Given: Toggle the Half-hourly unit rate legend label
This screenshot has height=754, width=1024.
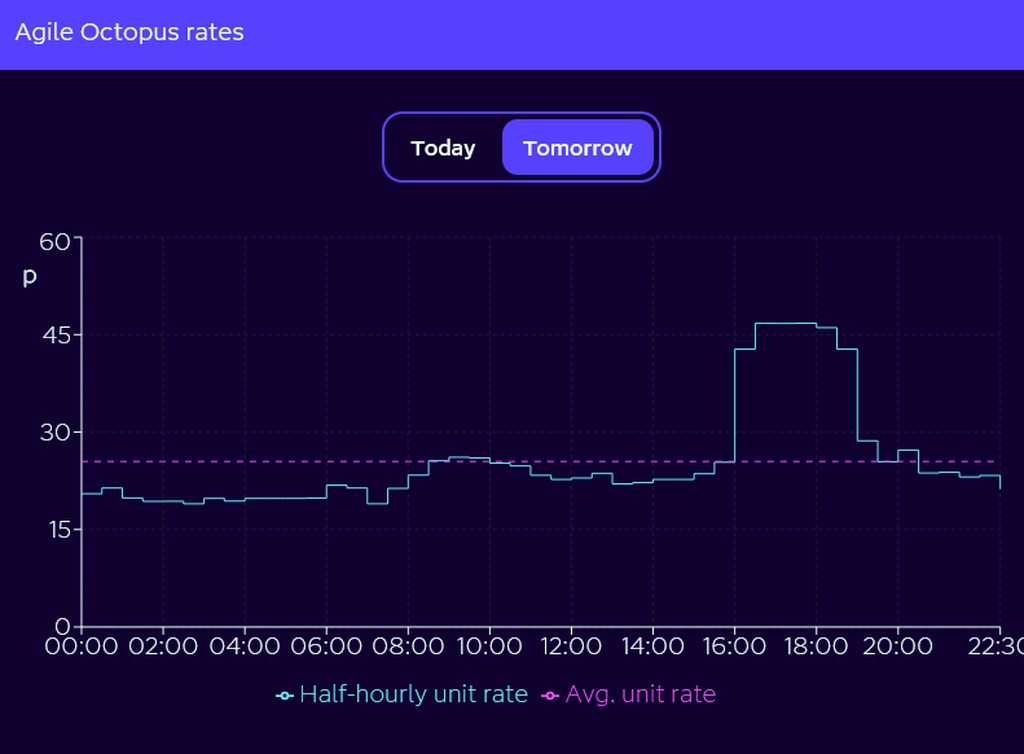Looking at the screenshot, I should [413, 694].
